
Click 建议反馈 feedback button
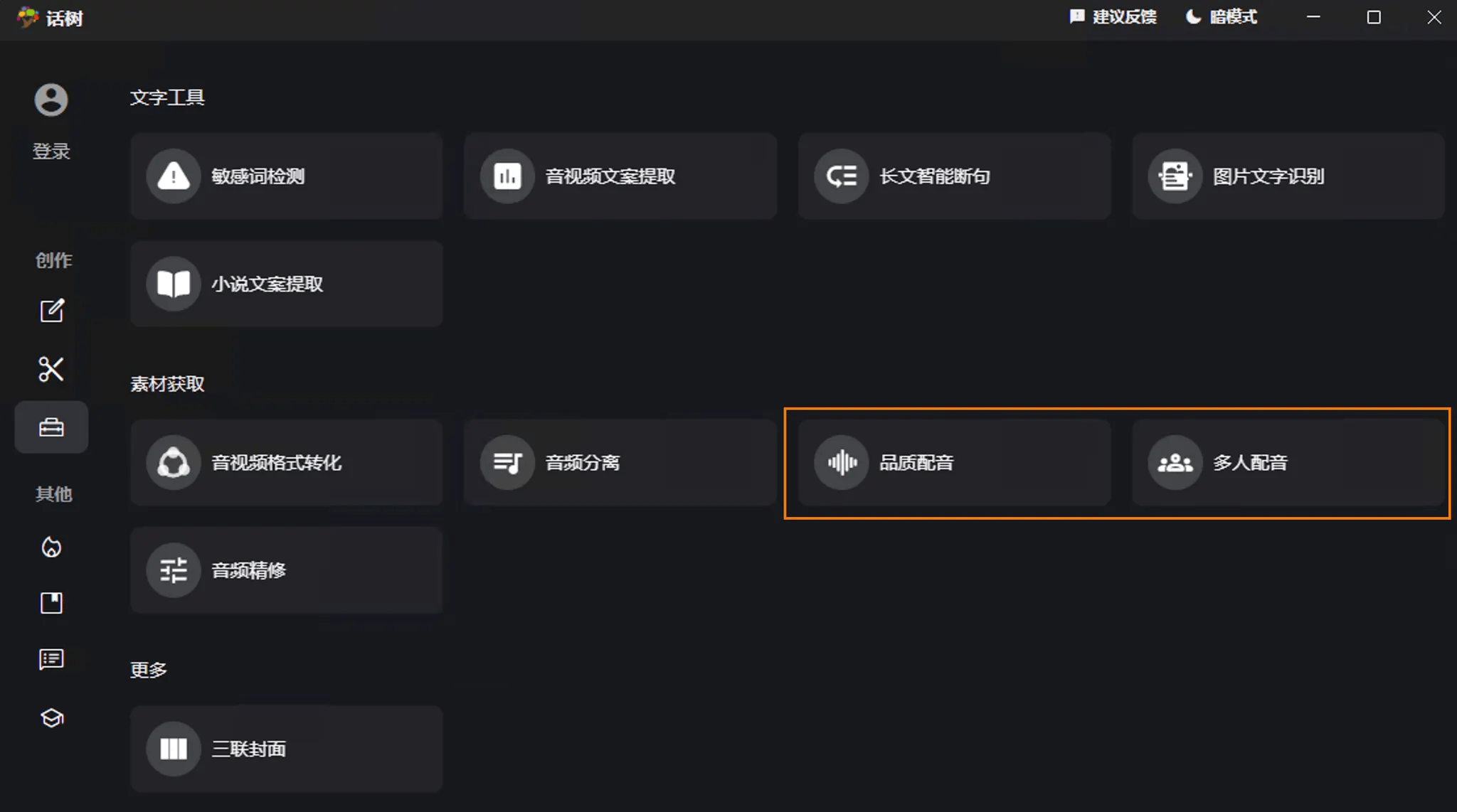click(1113, 17)
